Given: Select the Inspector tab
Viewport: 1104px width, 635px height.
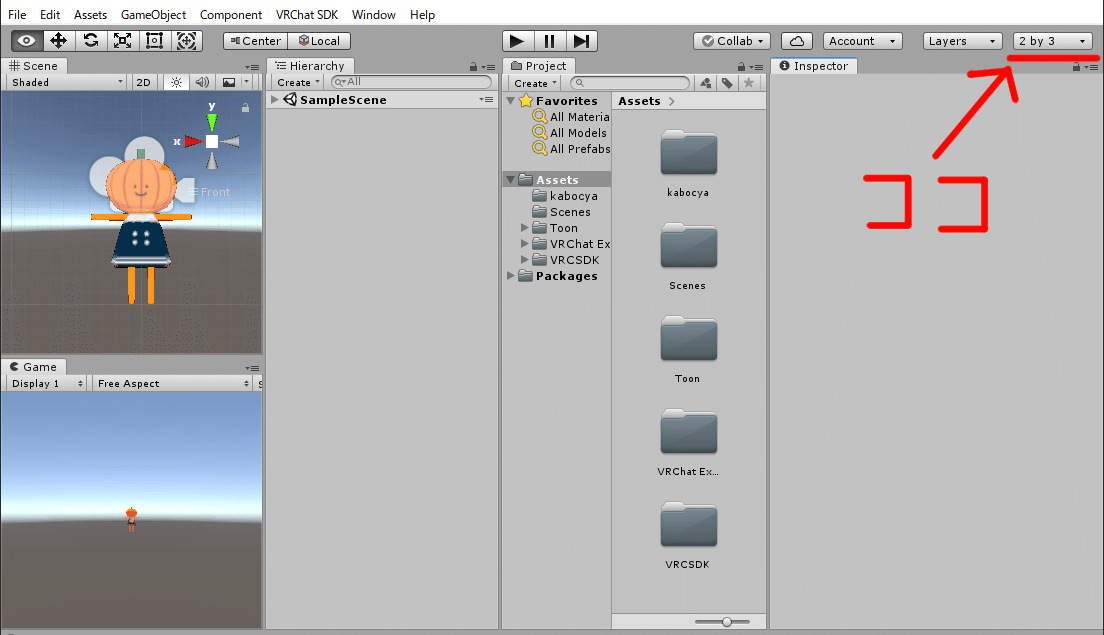Looking at the screenshot, I should pyautogui.click(x=814, y=66).
